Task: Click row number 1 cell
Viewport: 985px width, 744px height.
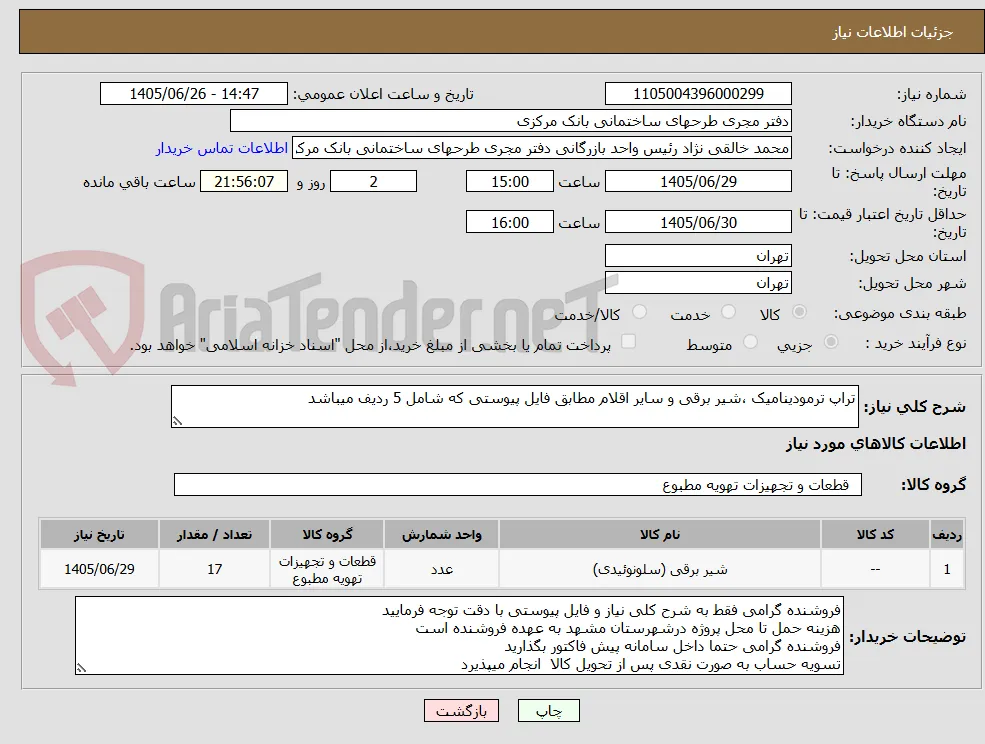Action: point(947,569)
